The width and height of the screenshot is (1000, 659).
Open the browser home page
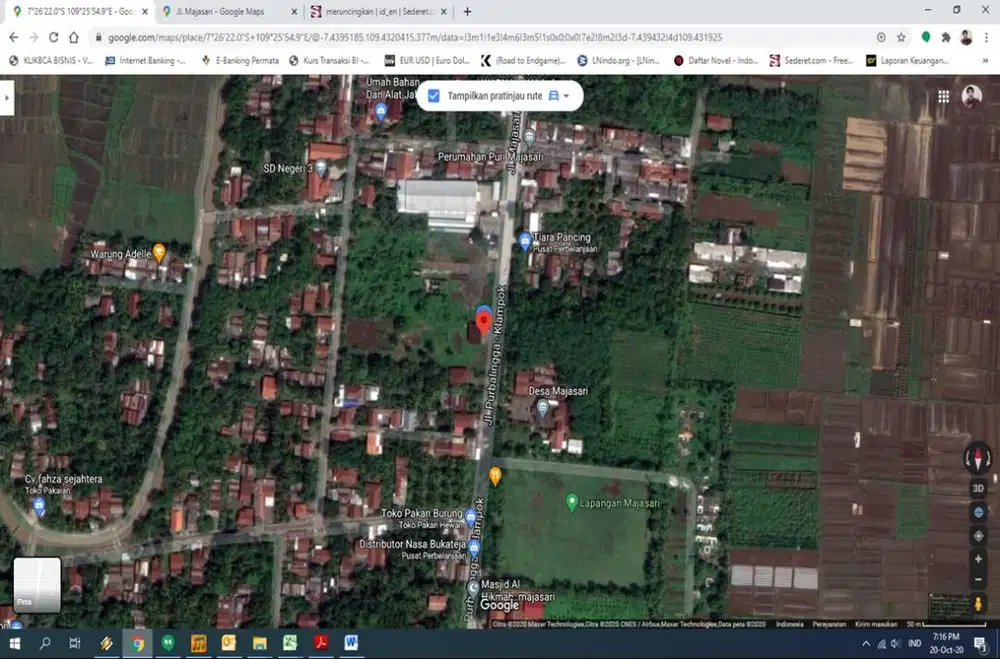73,38
